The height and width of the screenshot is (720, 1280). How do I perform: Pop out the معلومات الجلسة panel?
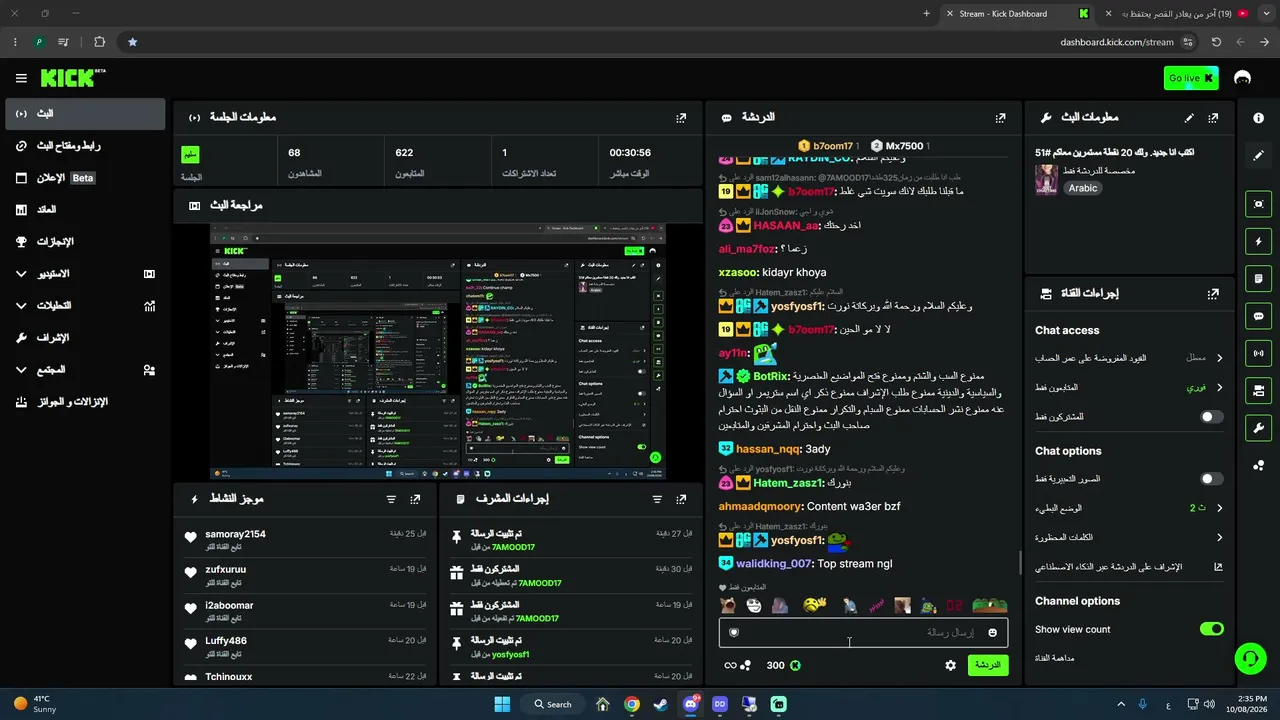(681, 117)
